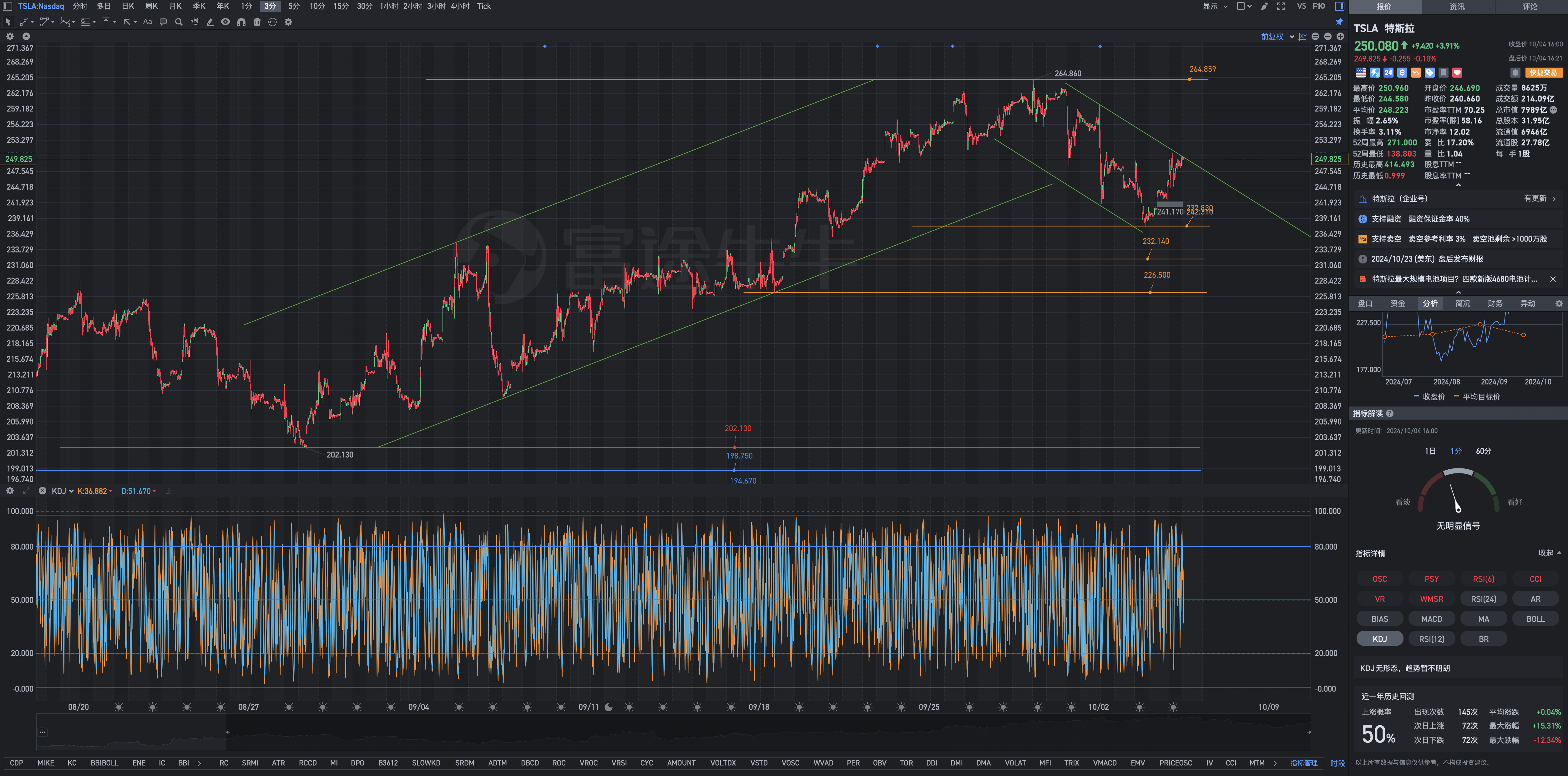Screen dimensions: 1568x776
Task: Expand the quote details chevron
Action: pos(1458,185)
